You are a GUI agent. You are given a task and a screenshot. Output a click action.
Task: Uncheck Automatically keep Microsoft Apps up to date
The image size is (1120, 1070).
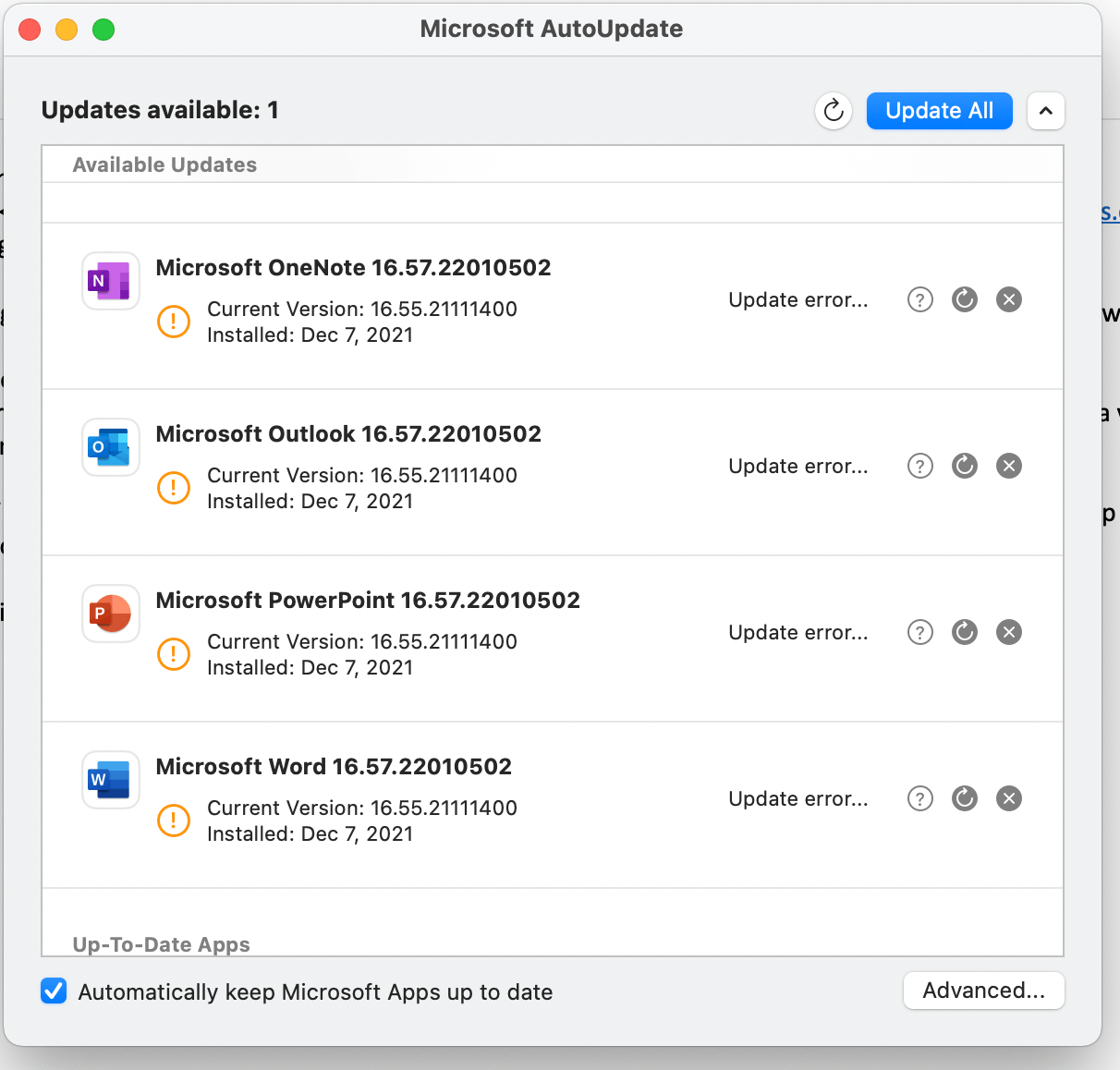coord(54,991)
